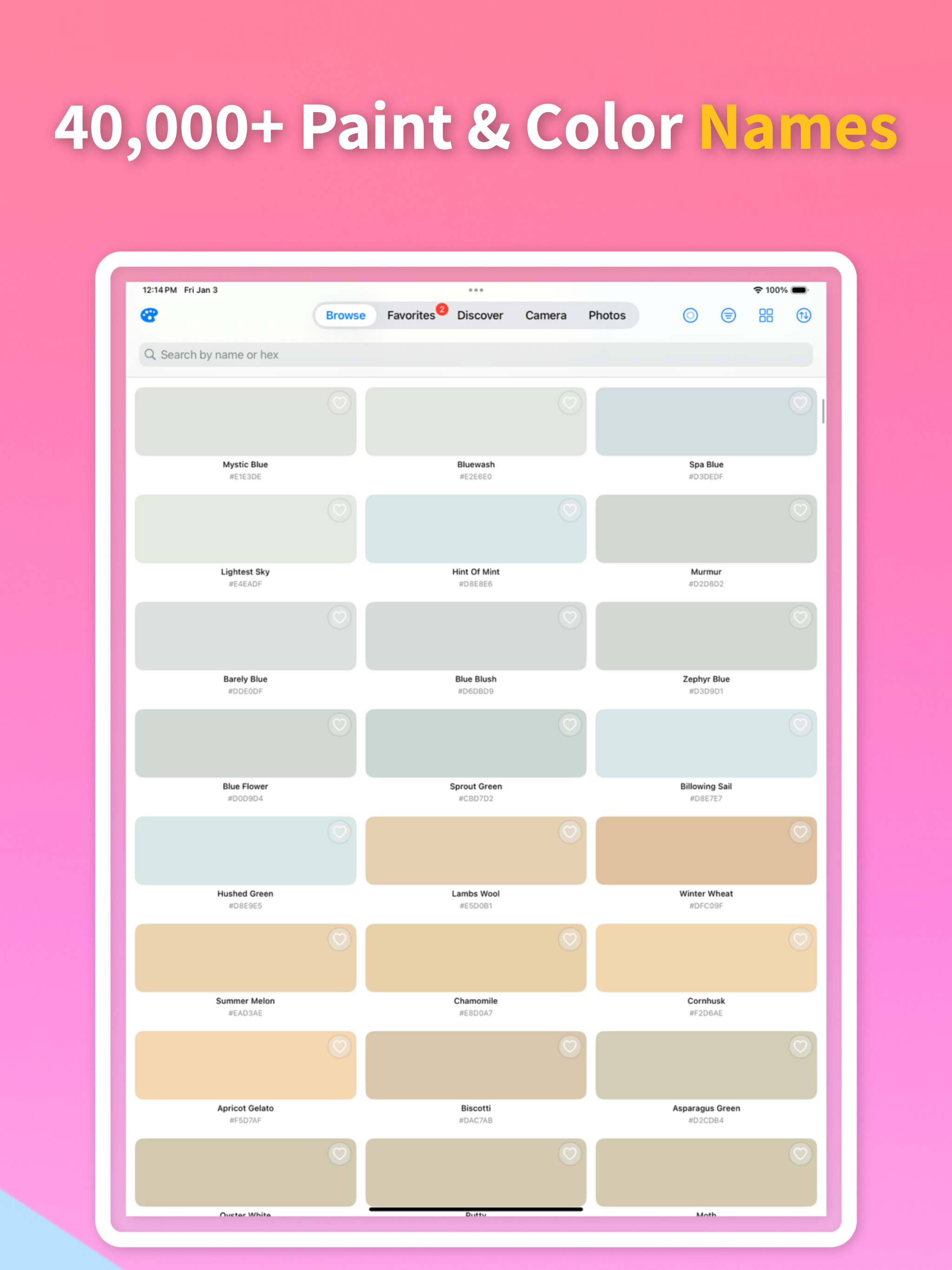This screenshot has width=952, height=1270.
Task: Click the Search by name or hex field
Action: 476,354
